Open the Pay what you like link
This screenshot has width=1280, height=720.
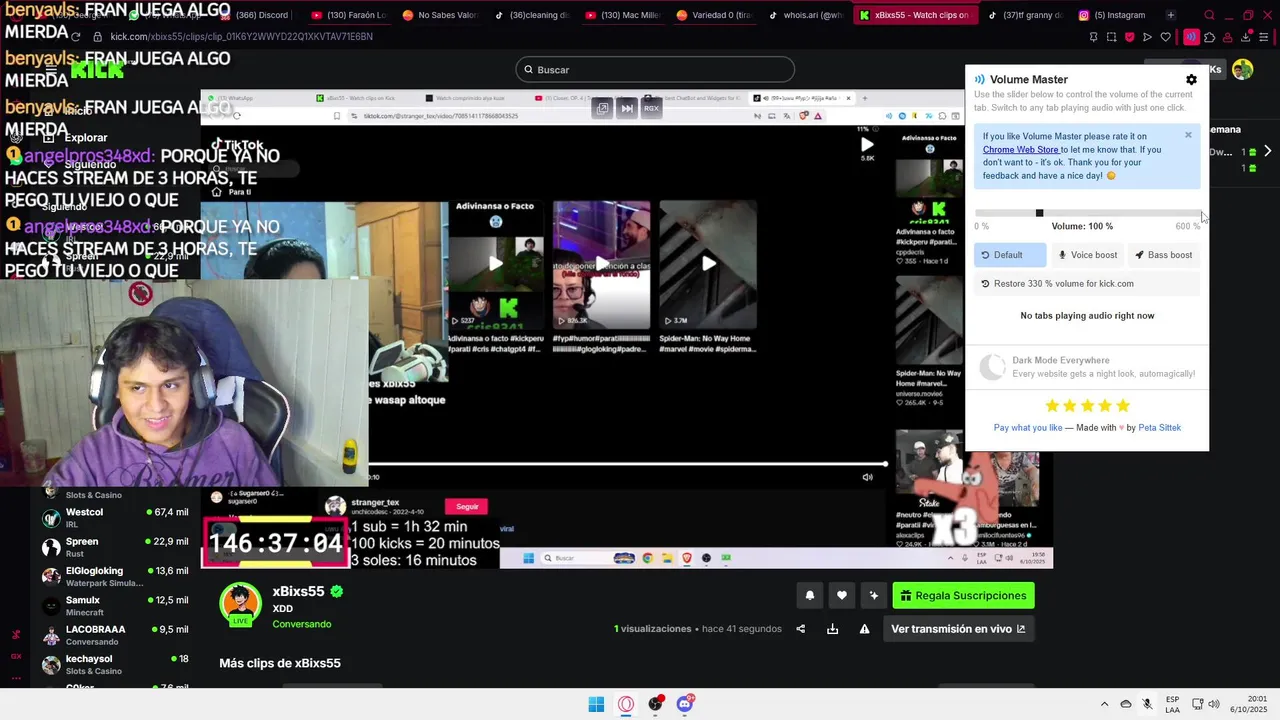point(1028,428)
